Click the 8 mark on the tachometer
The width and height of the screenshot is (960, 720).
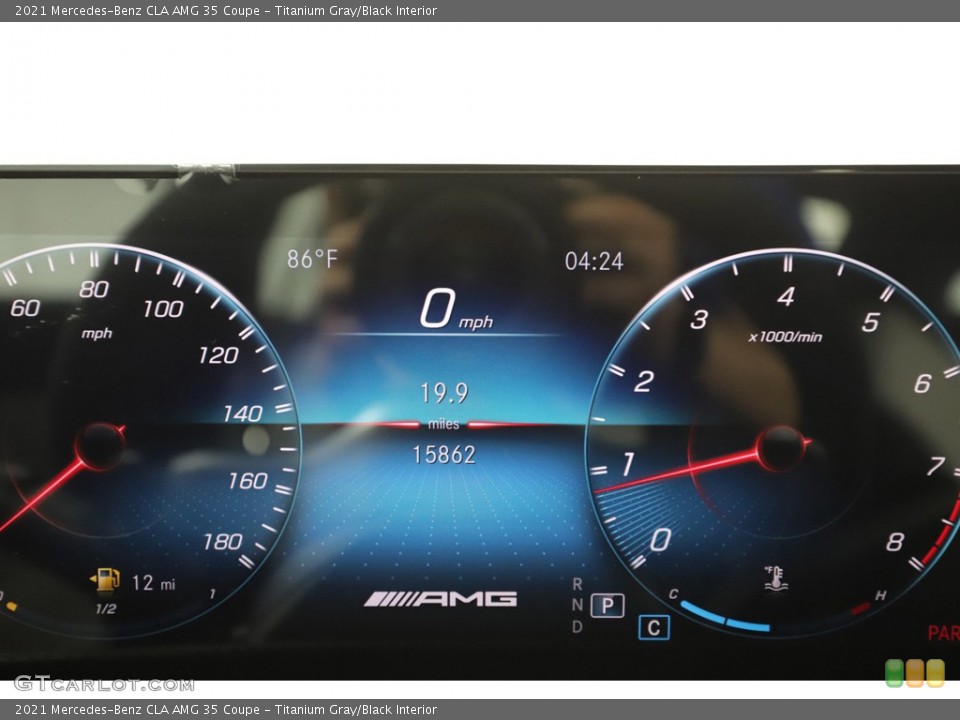coord(895,542)
